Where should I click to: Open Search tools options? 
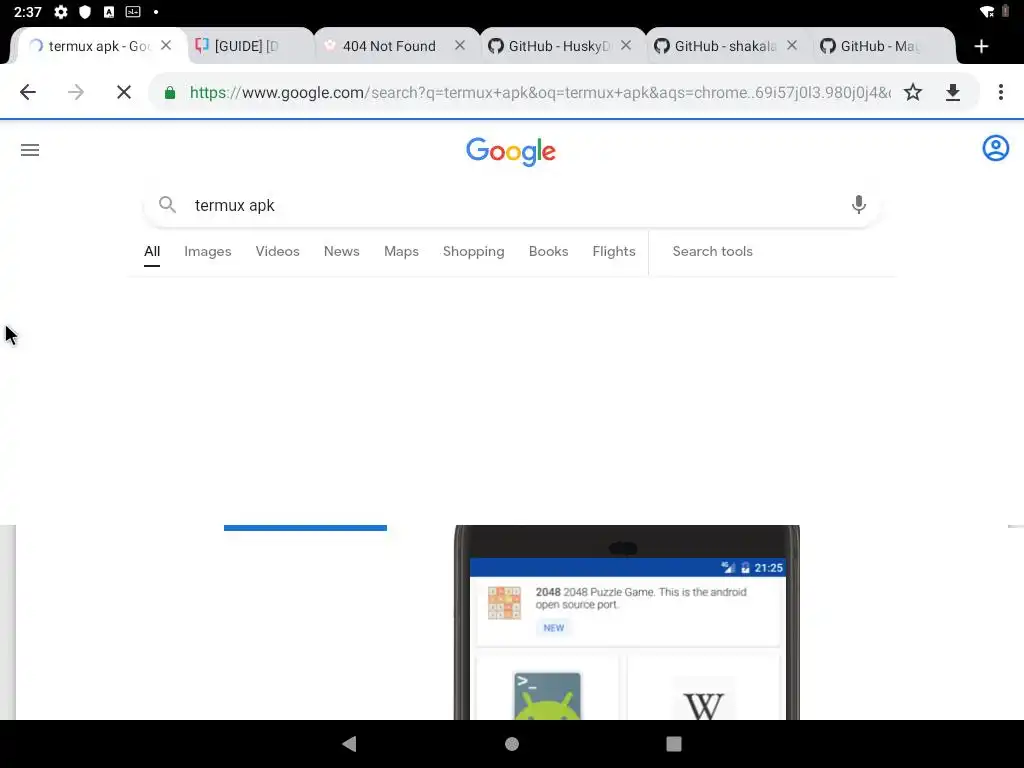(x=712, y=251)
